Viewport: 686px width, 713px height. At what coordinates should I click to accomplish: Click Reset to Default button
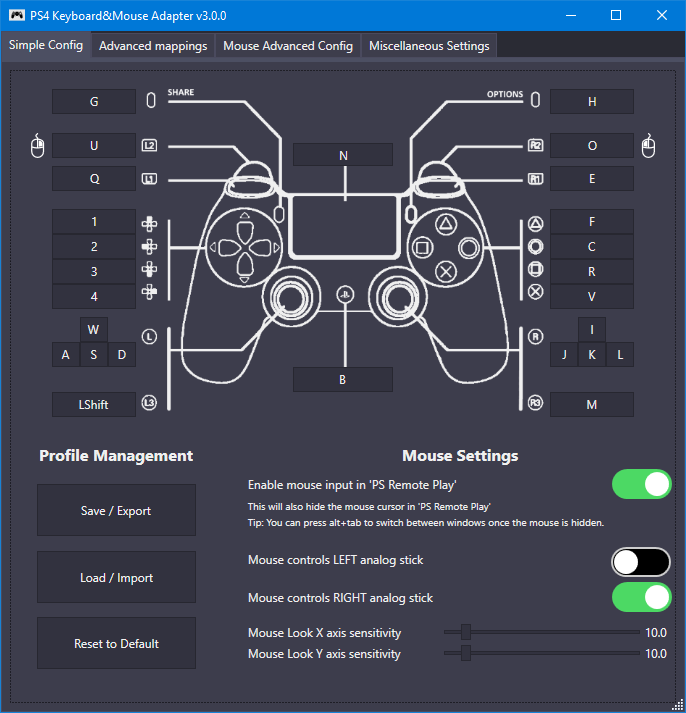(116, 643)
